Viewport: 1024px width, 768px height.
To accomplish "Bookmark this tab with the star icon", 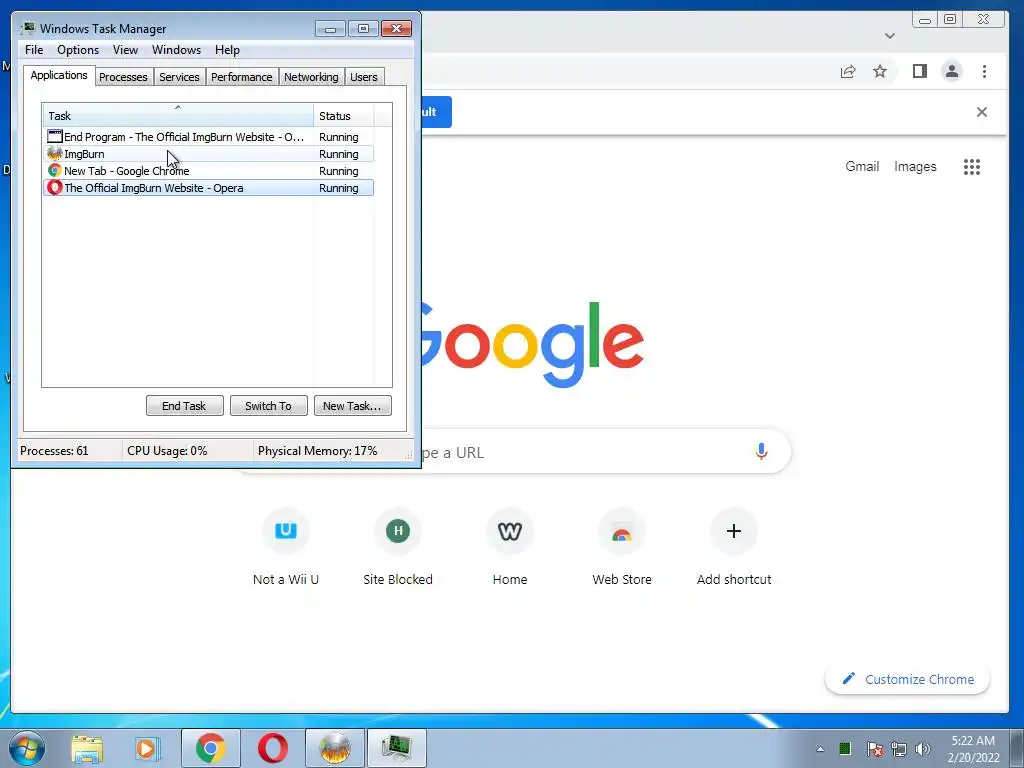I will [880, 71].
